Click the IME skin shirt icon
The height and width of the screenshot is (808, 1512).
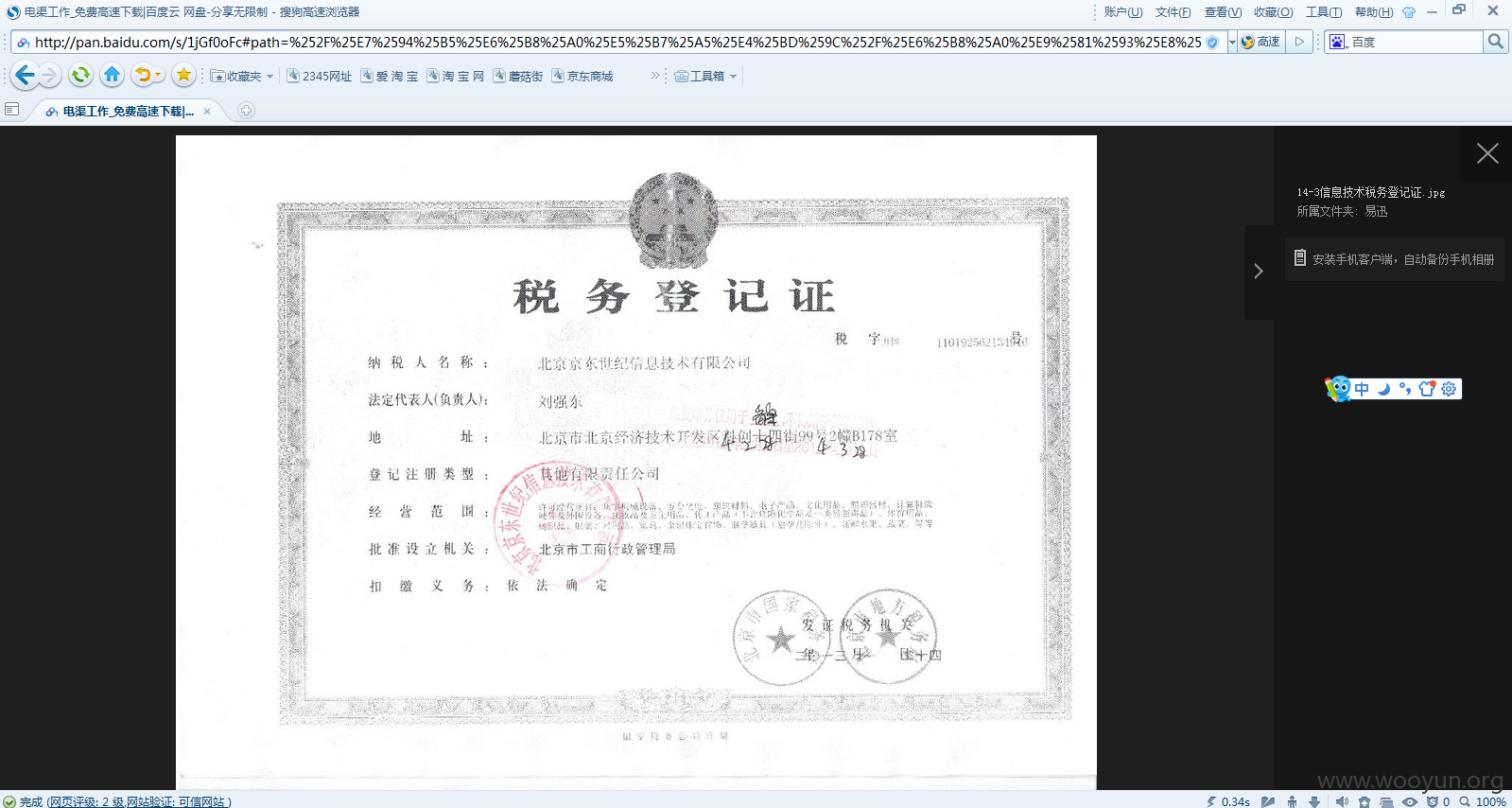(x=1427, y=389)
